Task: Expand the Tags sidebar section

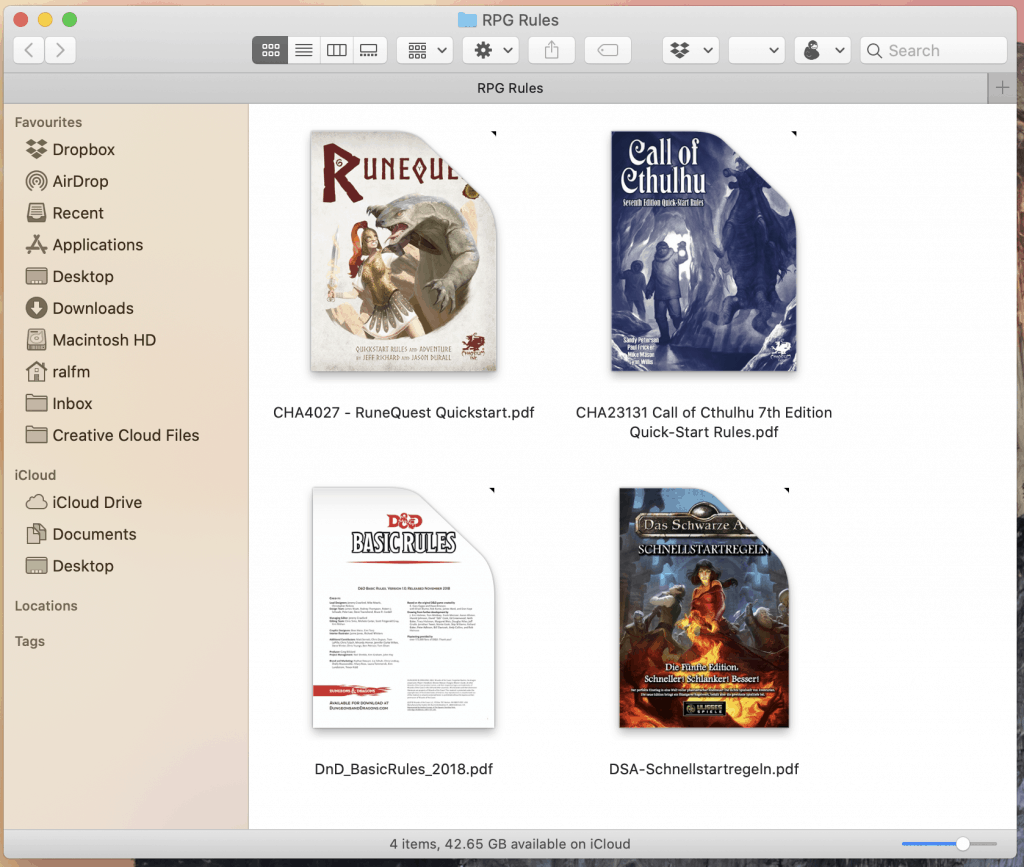Action: [30, 641]
